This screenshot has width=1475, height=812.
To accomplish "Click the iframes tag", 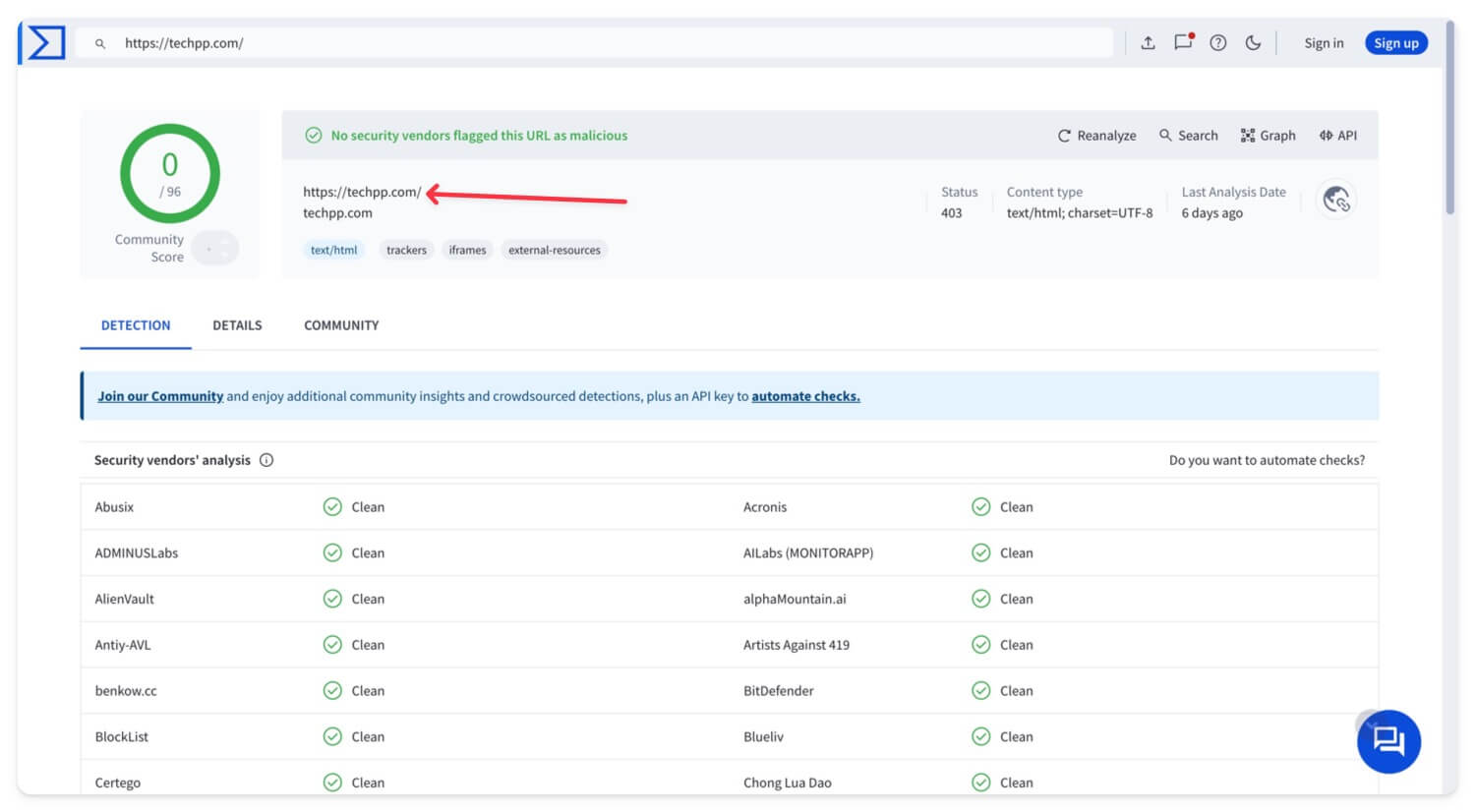I will point(467,250).
